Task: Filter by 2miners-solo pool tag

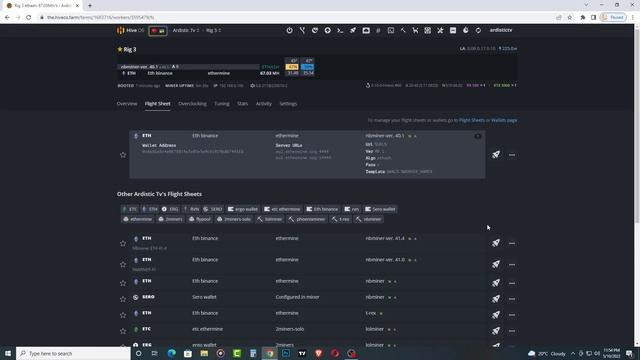Action: pos(234,219)
